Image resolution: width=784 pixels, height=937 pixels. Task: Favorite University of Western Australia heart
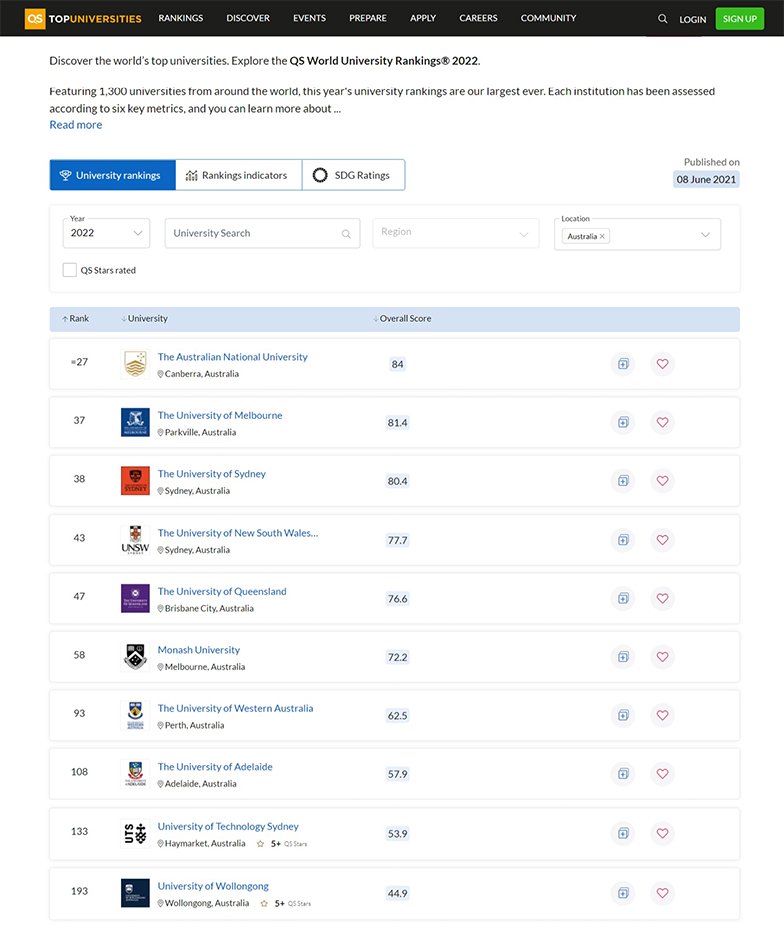click(662, 715)
